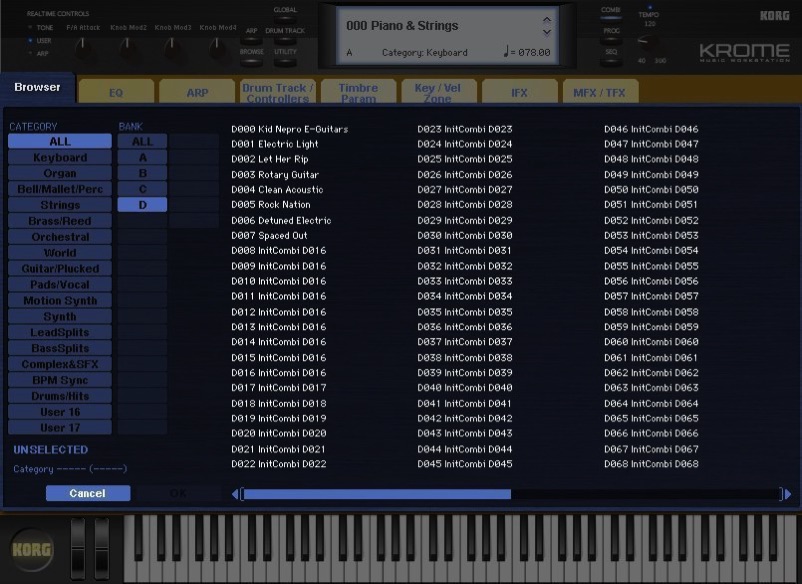Select combi D000 Kid Nepro E-Guitars

289,129
